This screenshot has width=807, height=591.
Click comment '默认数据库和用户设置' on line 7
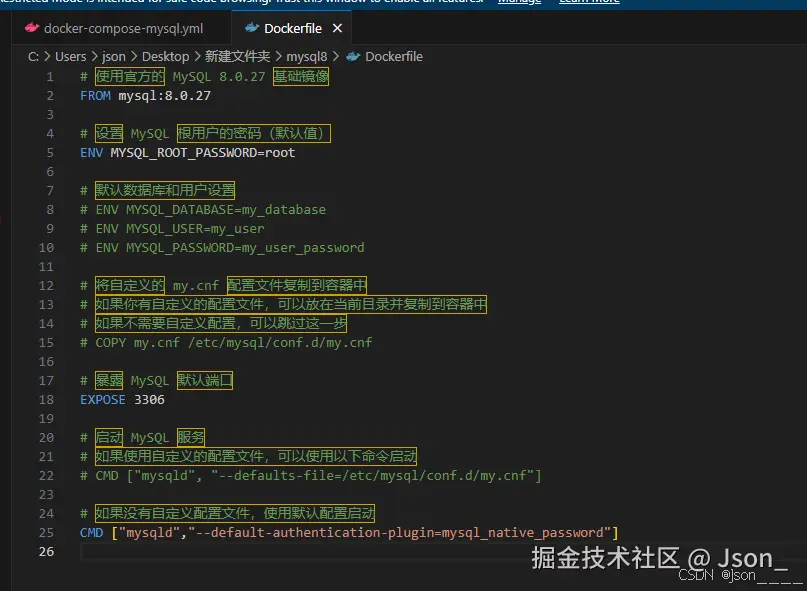(x=165, y=190)
